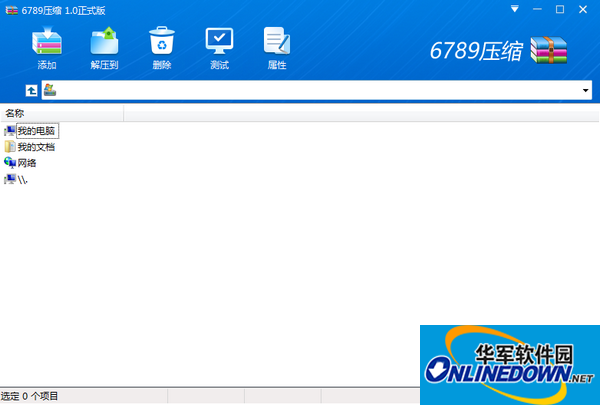
Task: Expand the address bar dropdown
Action: point(585,90)
